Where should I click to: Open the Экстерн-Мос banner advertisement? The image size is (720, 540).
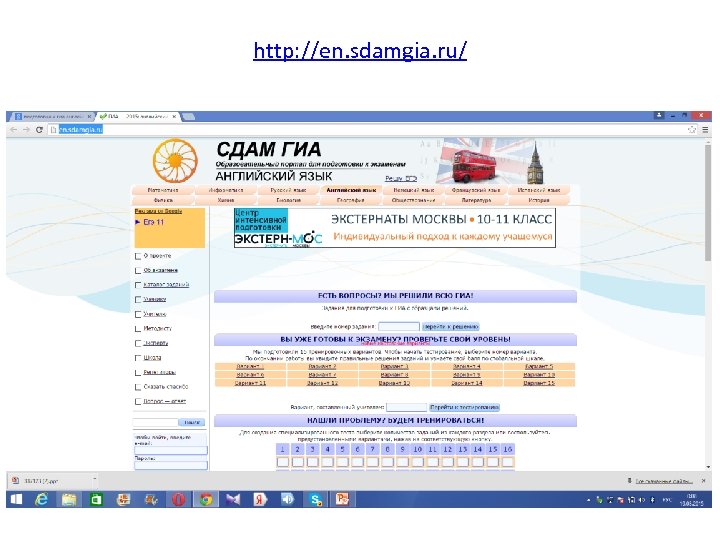pyautogui.click(x=395, y=228)
